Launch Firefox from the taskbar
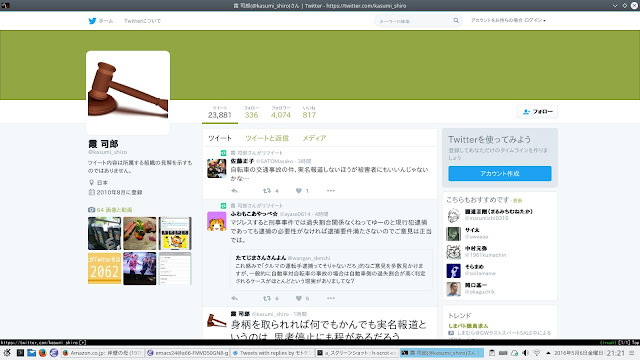Image resolution: width=640 pixels, height=360 pixels. 42,353
